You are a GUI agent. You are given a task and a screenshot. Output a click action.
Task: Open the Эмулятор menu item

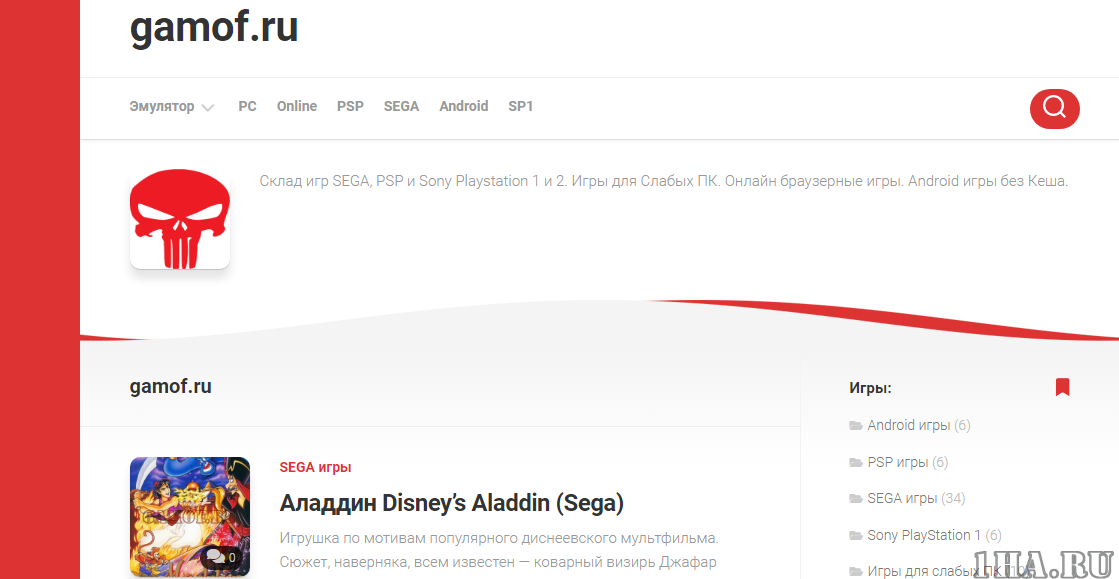pyautogui.click(x=162, y=106)
